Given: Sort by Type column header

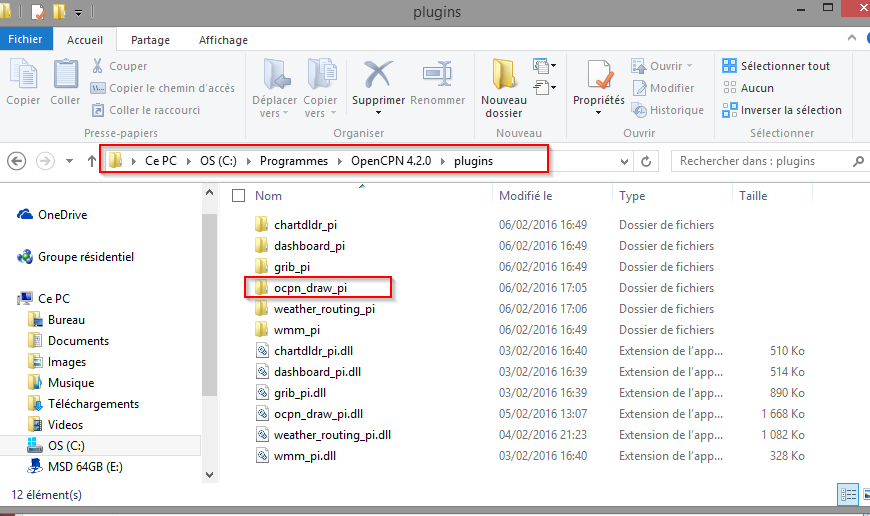Looking at the screenshot, I should pos(631,196).
